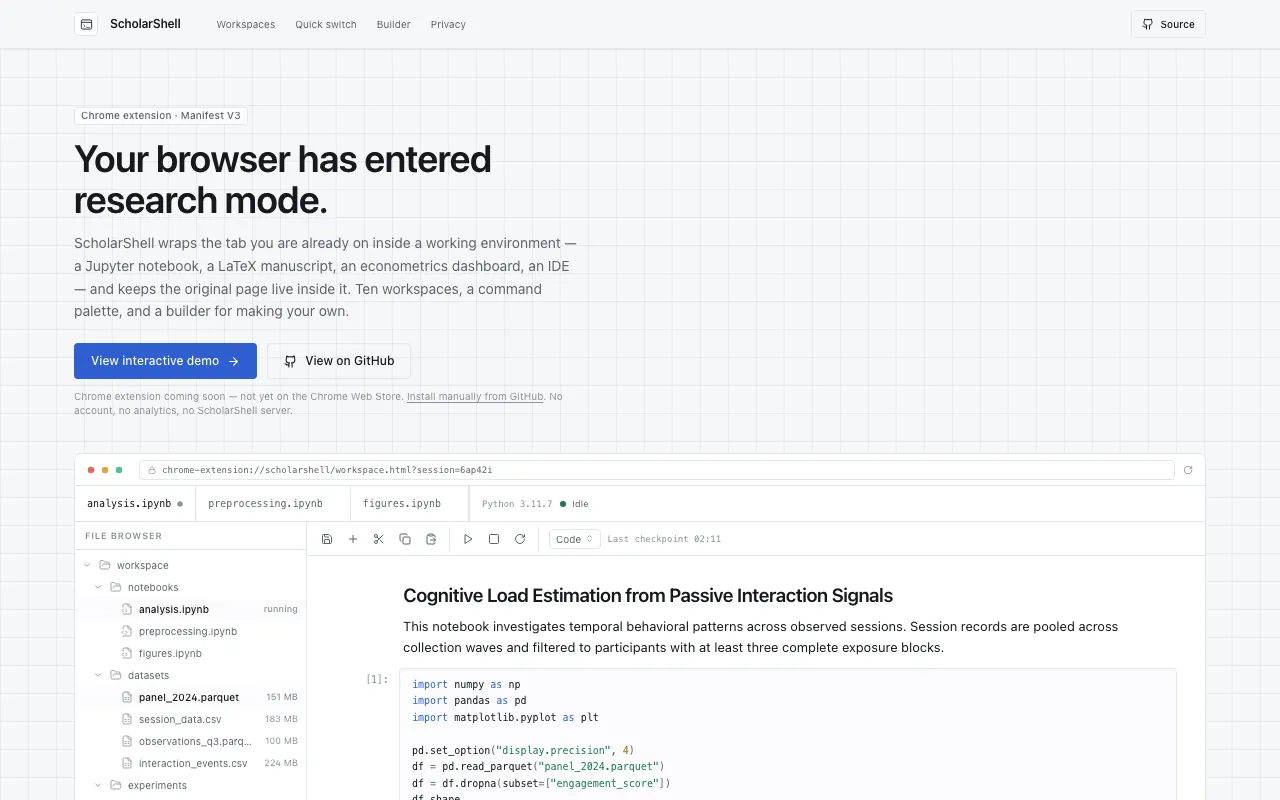
Task: Collapse the experiments folder chevron
Action: click(99, 785)
